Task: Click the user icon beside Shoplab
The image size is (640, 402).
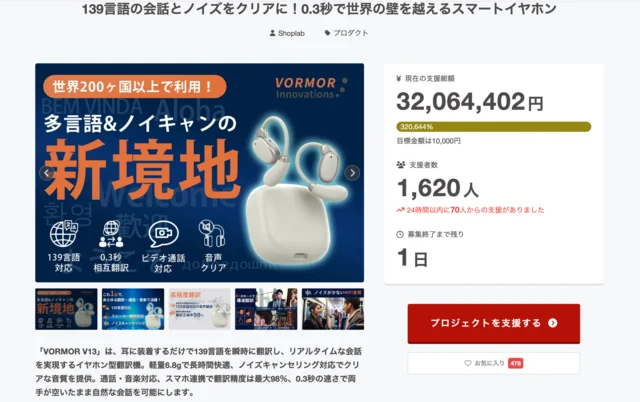Action: pos(272,33)
